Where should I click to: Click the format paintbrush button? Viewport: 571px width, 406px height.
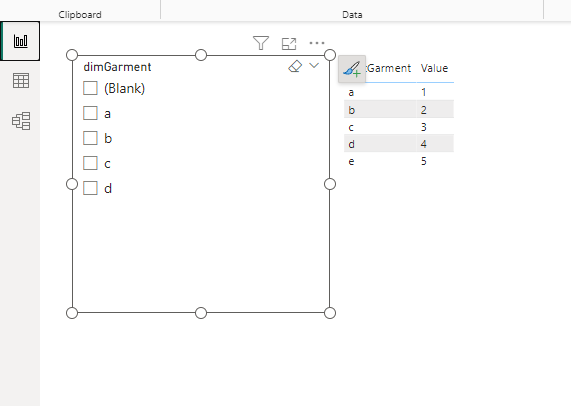[352, 69]
